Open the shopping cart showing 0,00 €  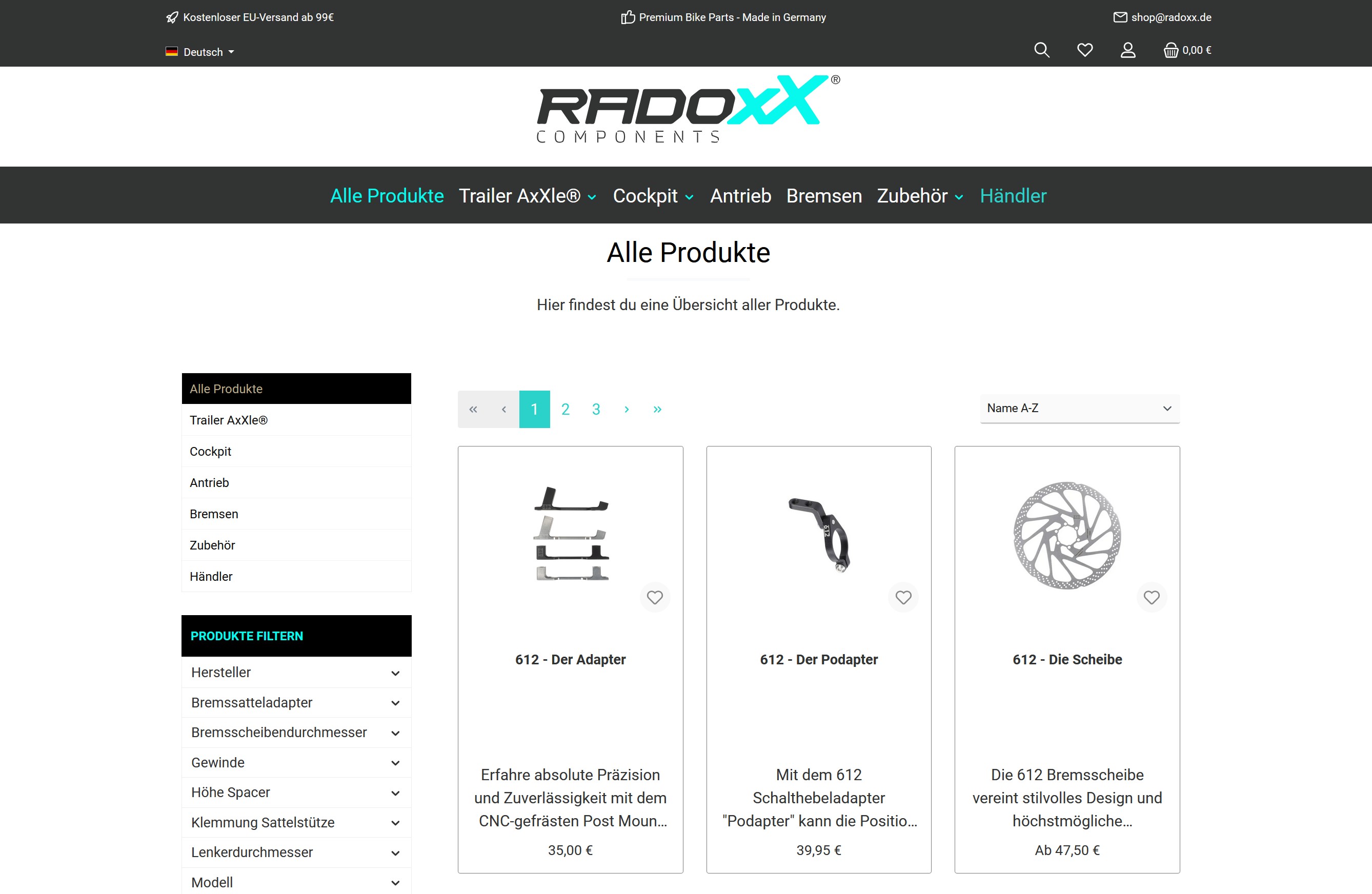tap(1186, 50)
